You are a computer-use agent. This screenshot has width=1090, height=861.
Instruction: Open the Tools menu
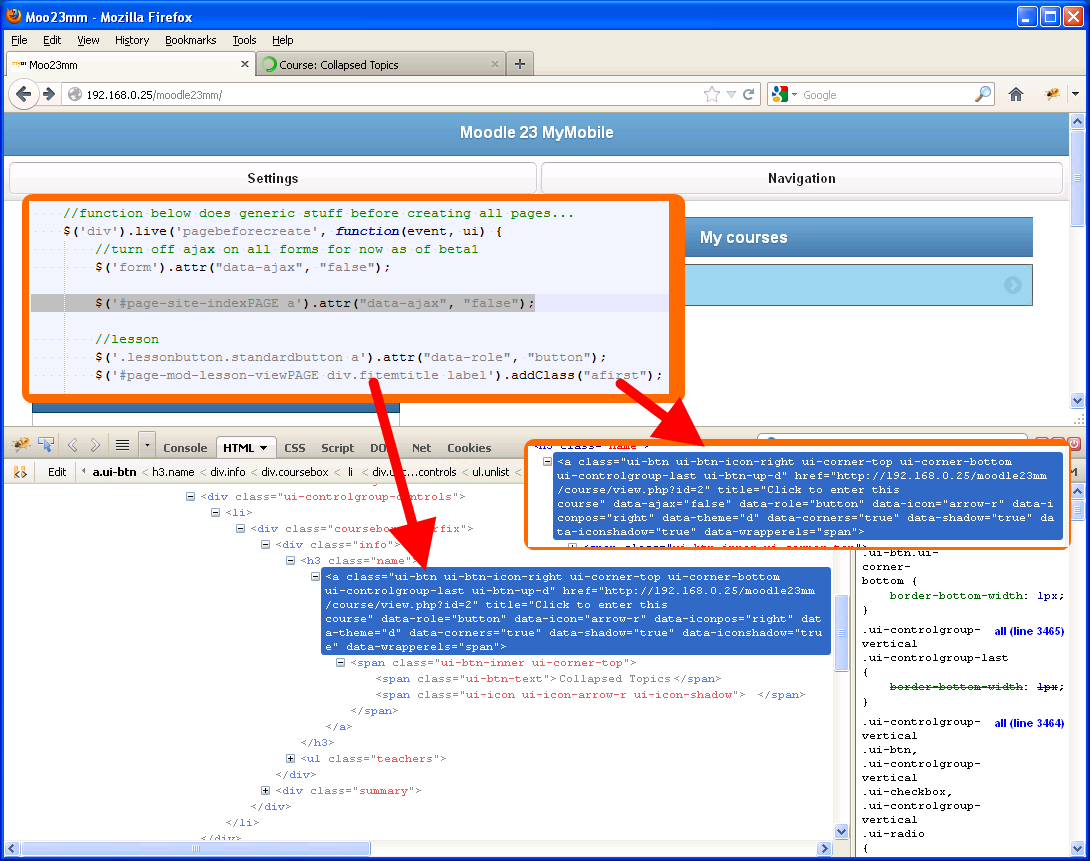244,40
